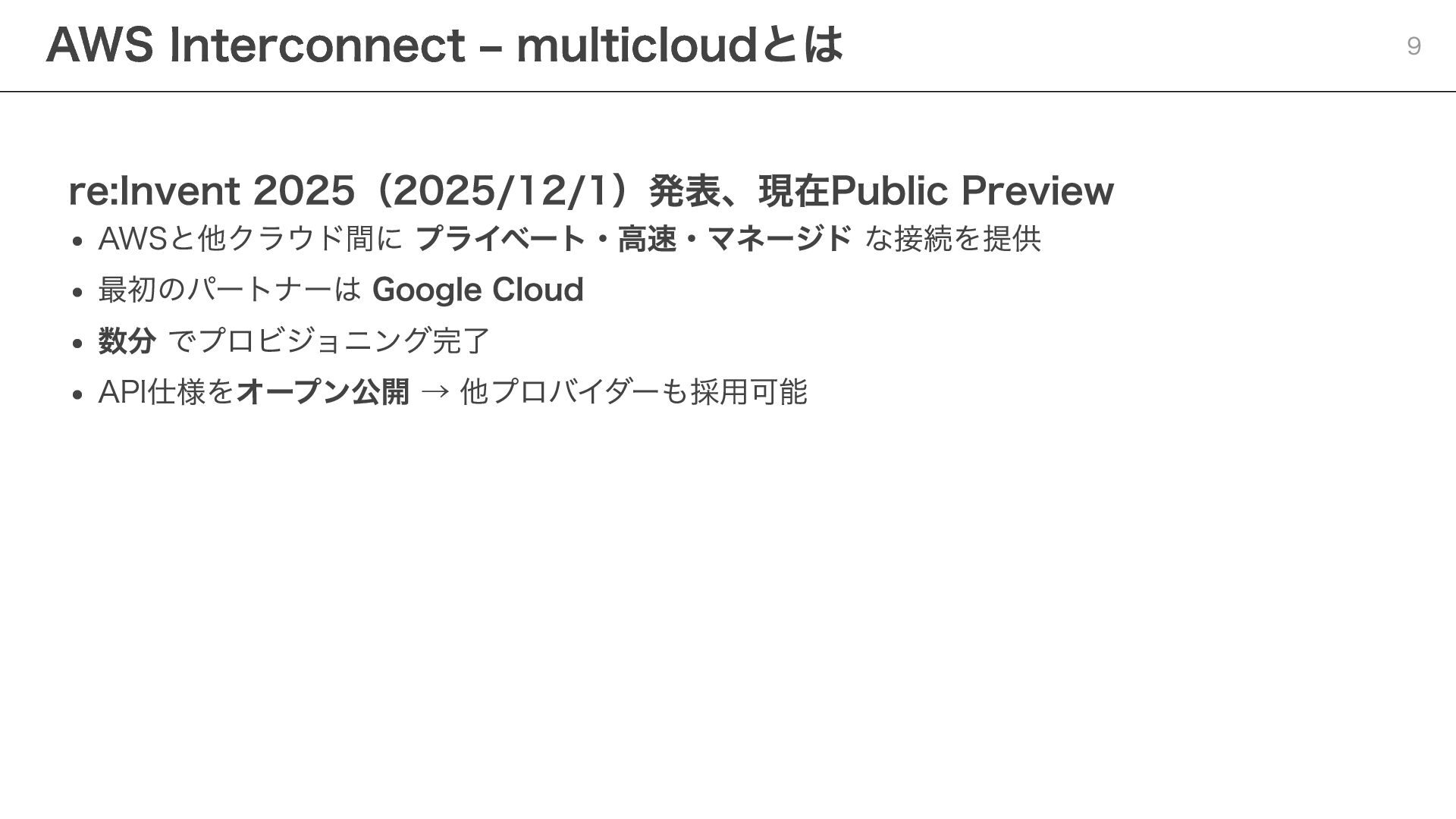Click the bold word '数分'
This screenshot has height=819, width=1456.
tap(127, 340)
